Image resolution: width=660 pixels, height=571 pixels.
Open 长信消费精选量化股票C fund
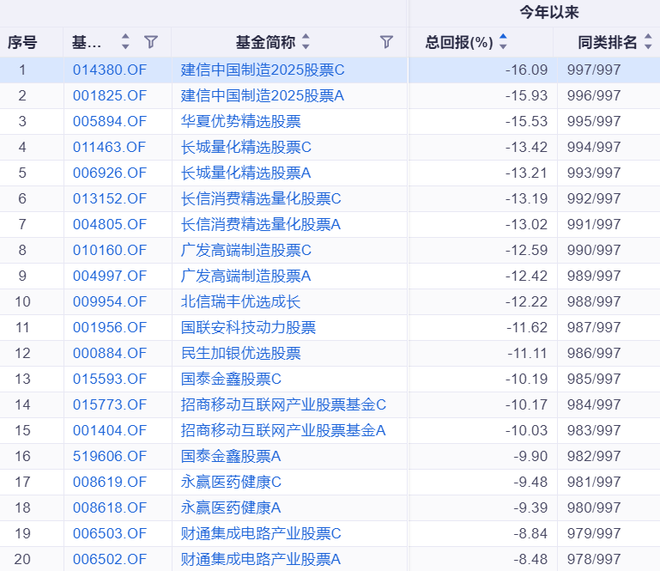point(261,199)
